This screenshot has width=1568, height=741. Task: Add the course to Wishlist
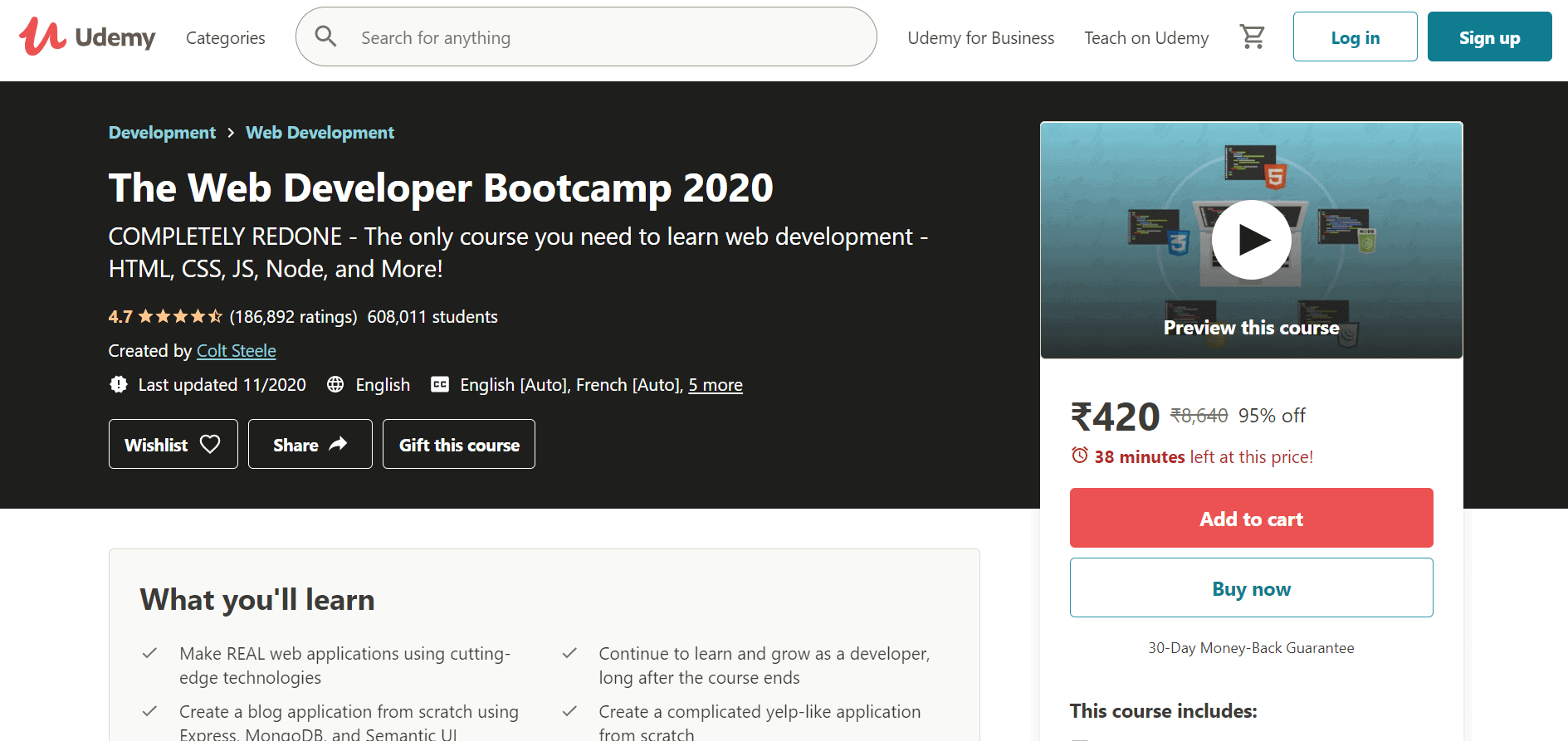[x=173, y=444]
